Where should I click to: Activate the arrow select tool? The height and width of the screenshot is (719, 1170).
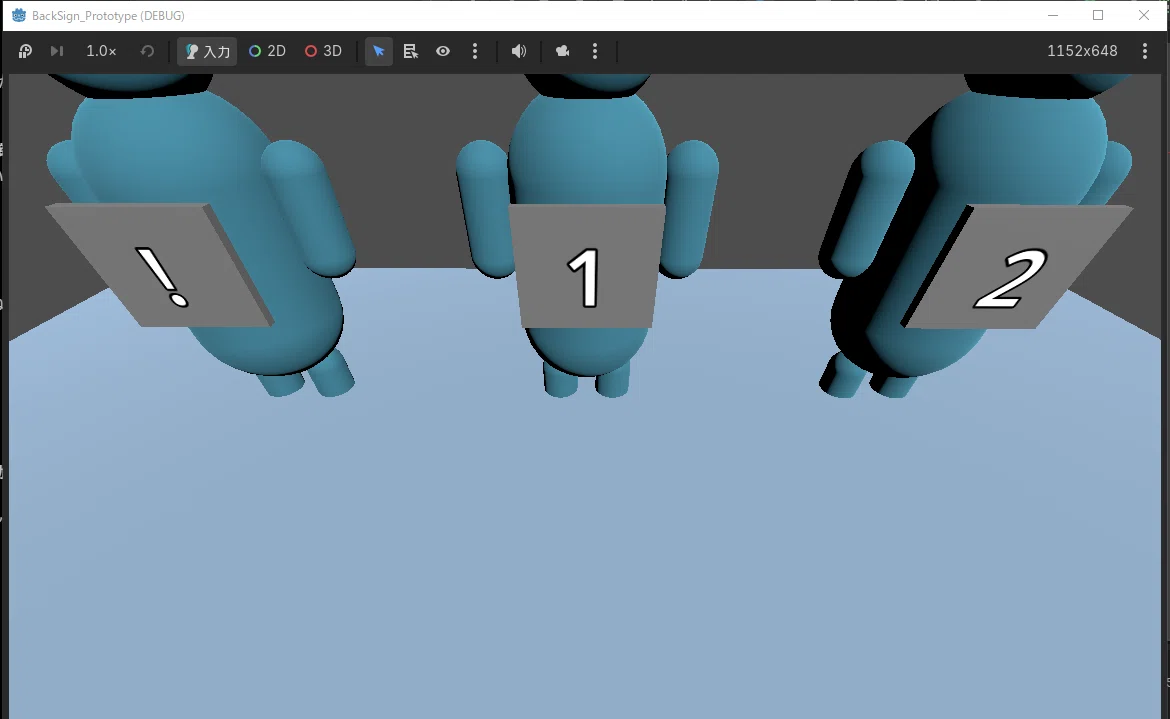click(x=378, y=51)
